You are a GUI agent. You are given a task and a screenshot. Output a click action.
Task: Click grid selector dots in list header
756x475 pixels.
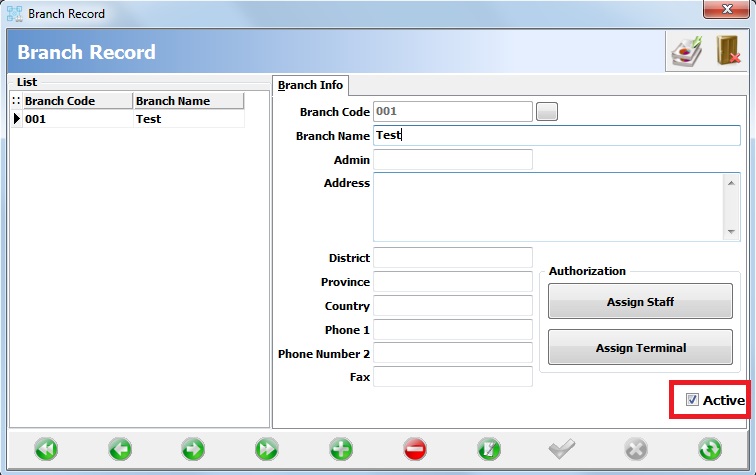[x=16, y=101]
